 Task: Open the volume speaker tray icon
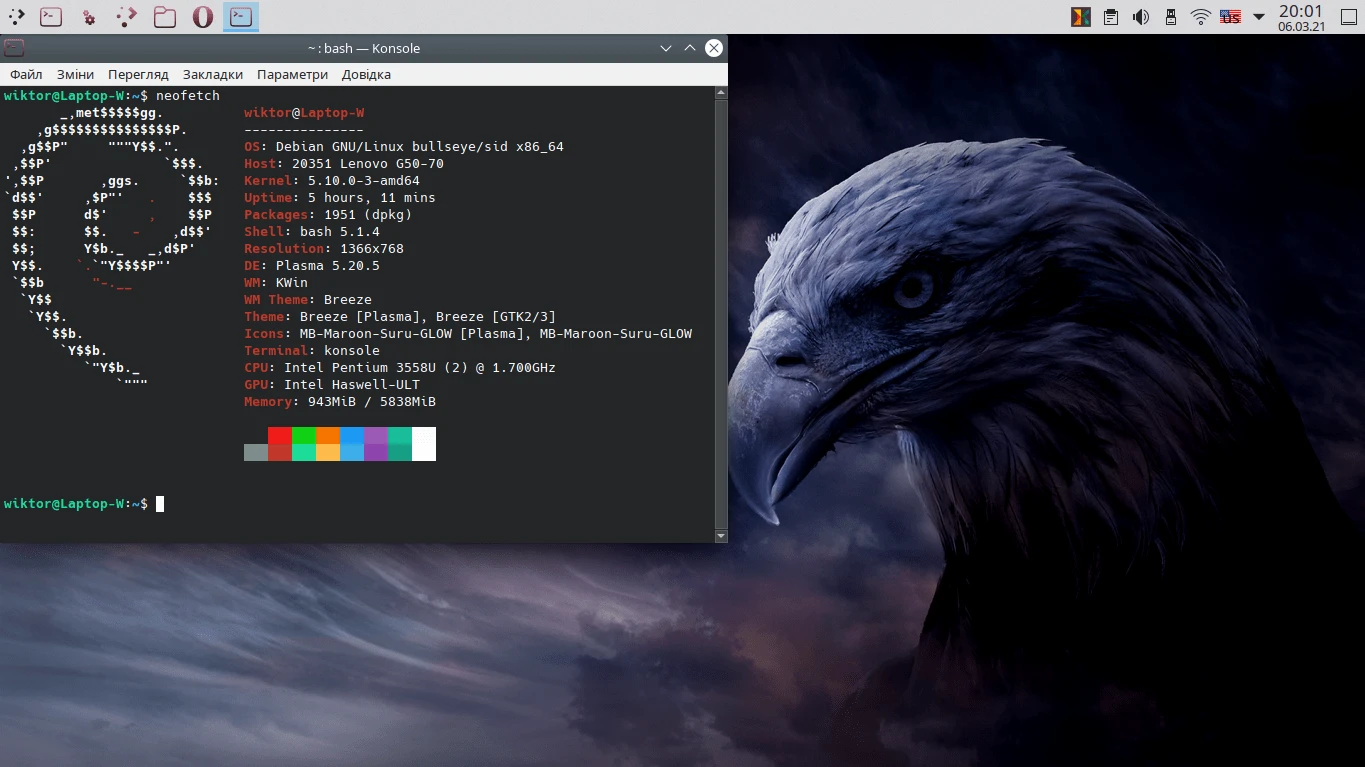[x=1140, y=16]
